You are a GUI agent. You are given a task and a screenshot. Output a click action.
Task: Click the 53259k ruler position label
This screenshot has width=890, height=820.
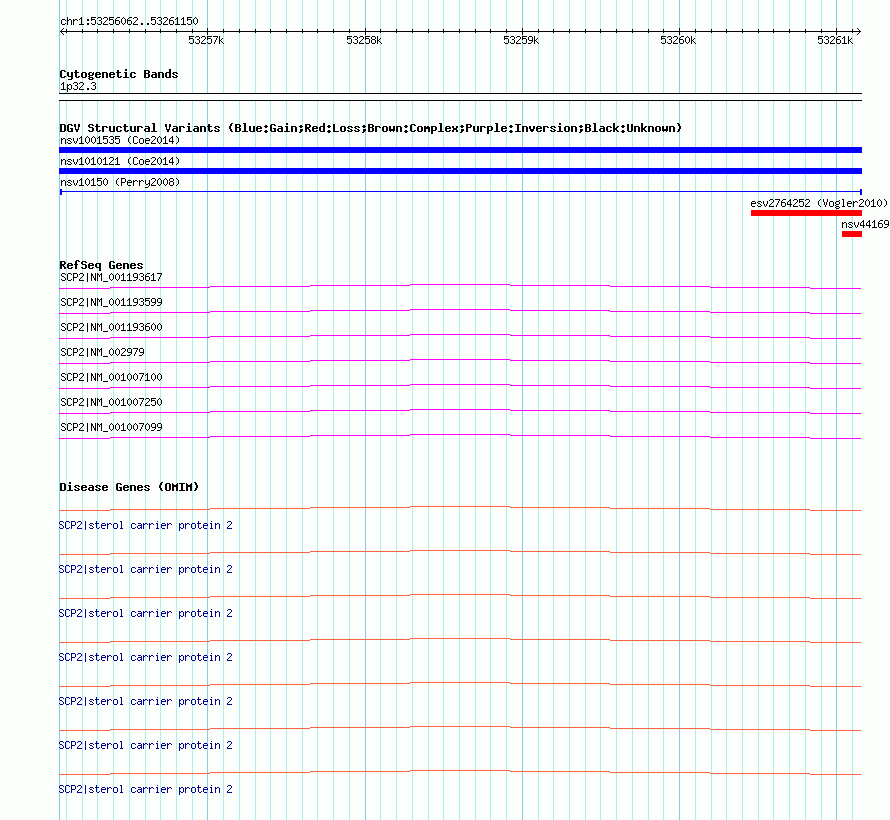pos(521,40)
